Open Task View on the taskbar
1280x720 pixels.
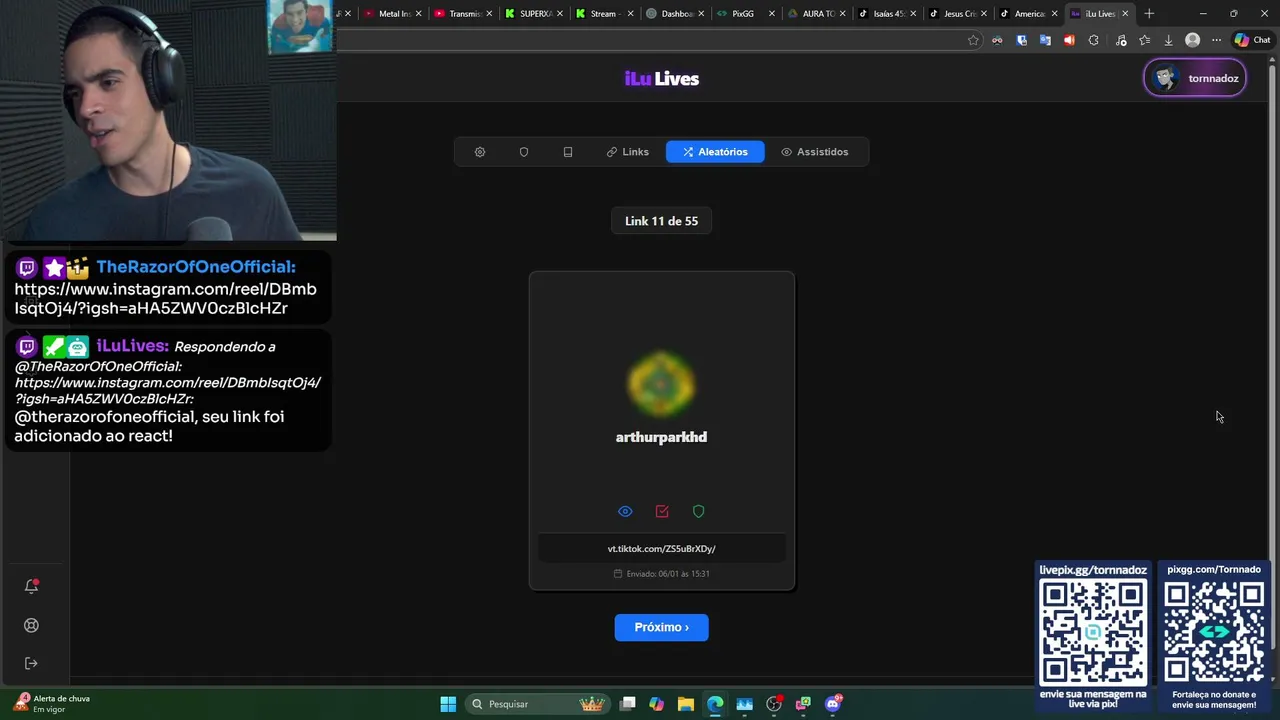pos(628,704)
